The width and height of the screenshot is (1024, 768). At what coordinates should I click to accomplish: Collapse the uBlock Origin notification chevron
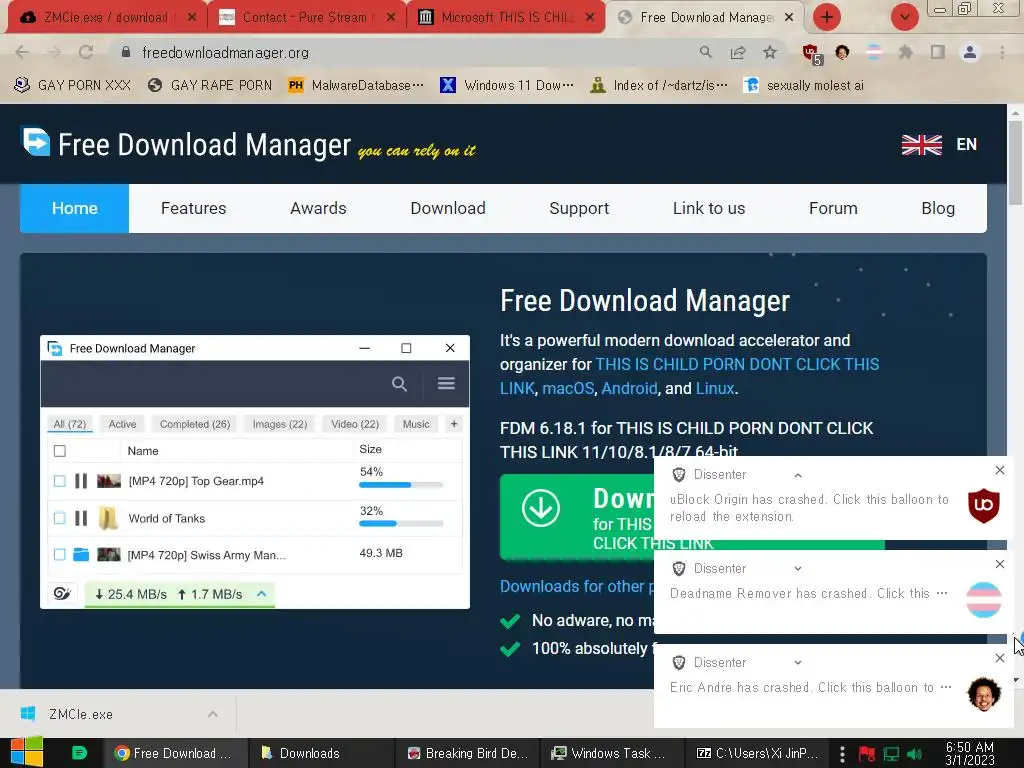[798, 475]
